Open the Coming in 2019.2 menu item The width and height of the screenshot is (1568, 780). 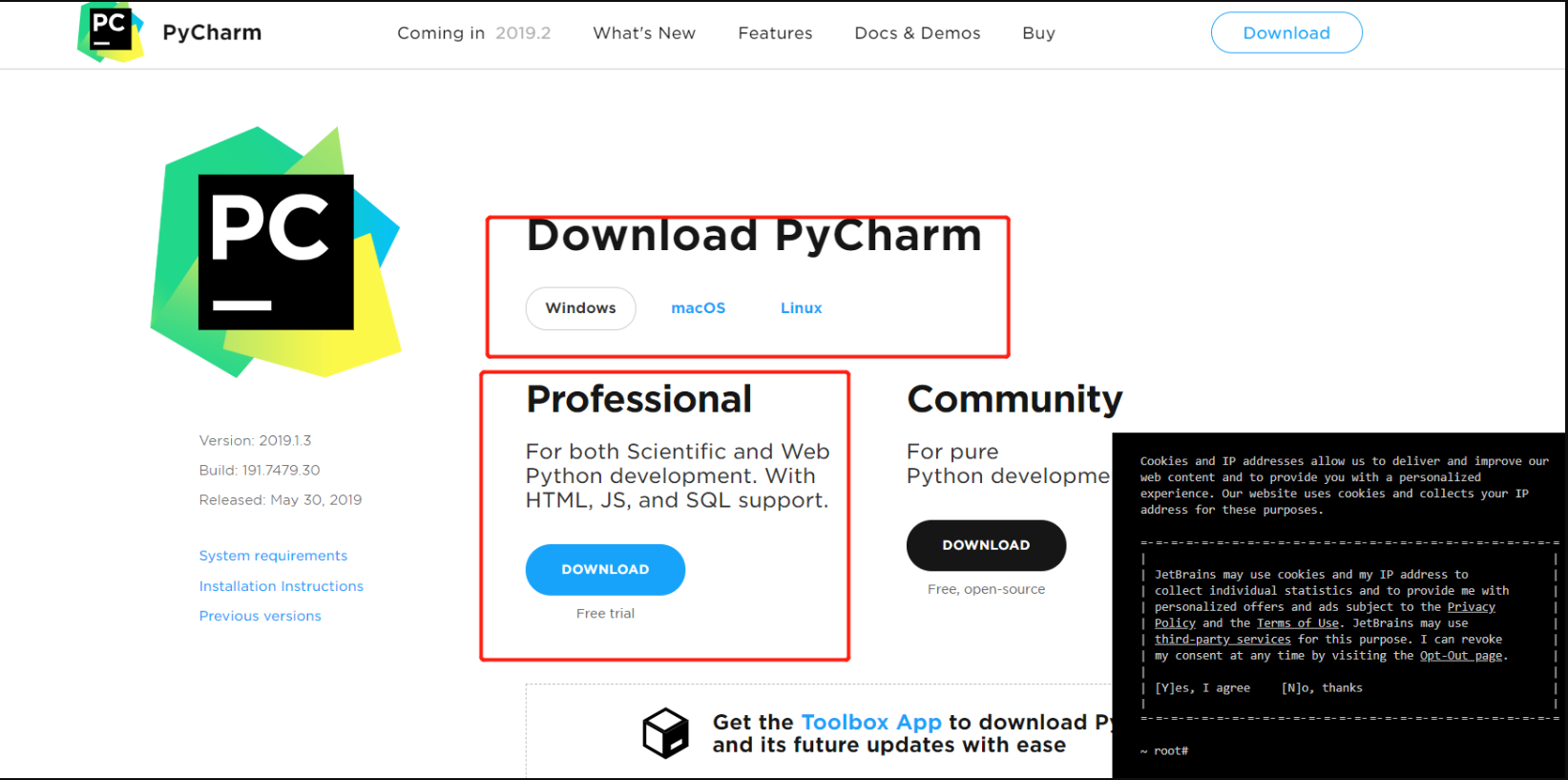pyautogui.click(x=473, y=33)
